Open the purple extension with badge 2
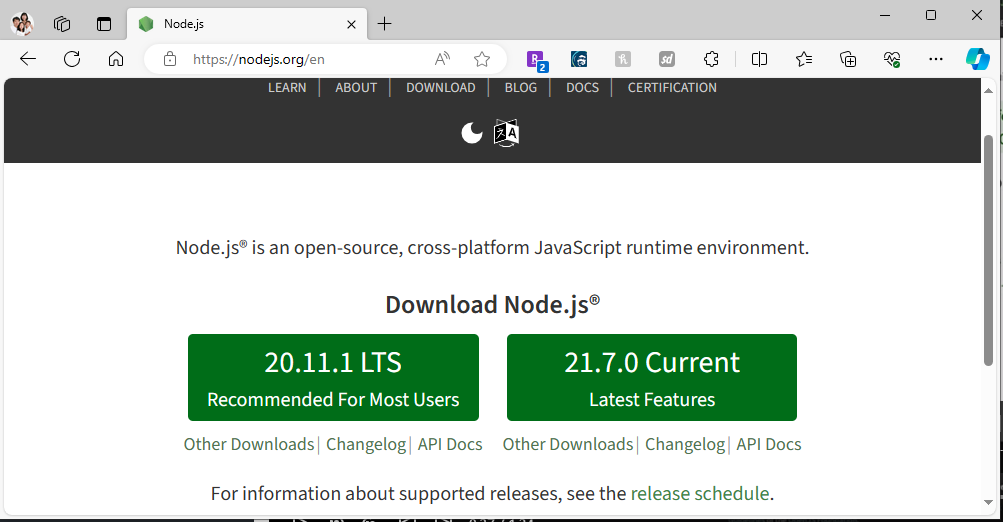Image resolution: width=1003 pixels, height=522 pixels. [537, 60]
